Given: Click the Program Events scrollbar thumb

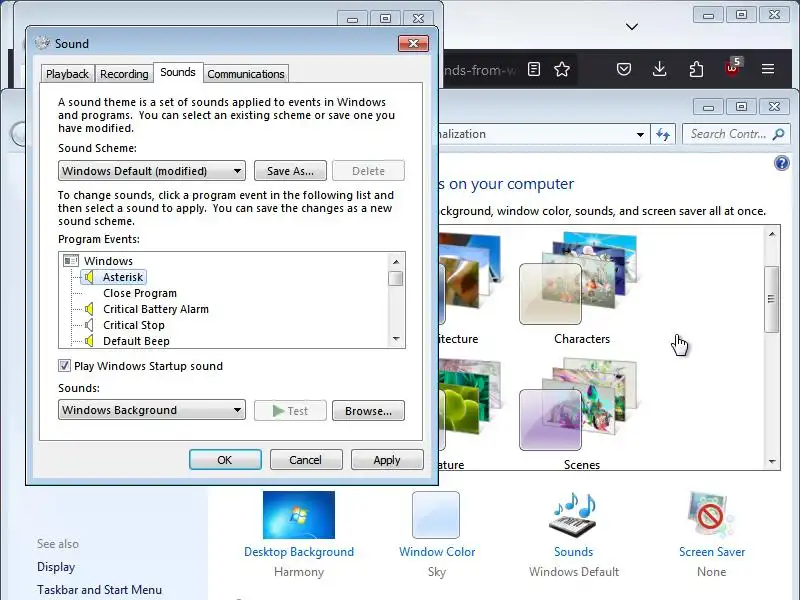Looking at the screenshot, I should [x=395, y=279].
